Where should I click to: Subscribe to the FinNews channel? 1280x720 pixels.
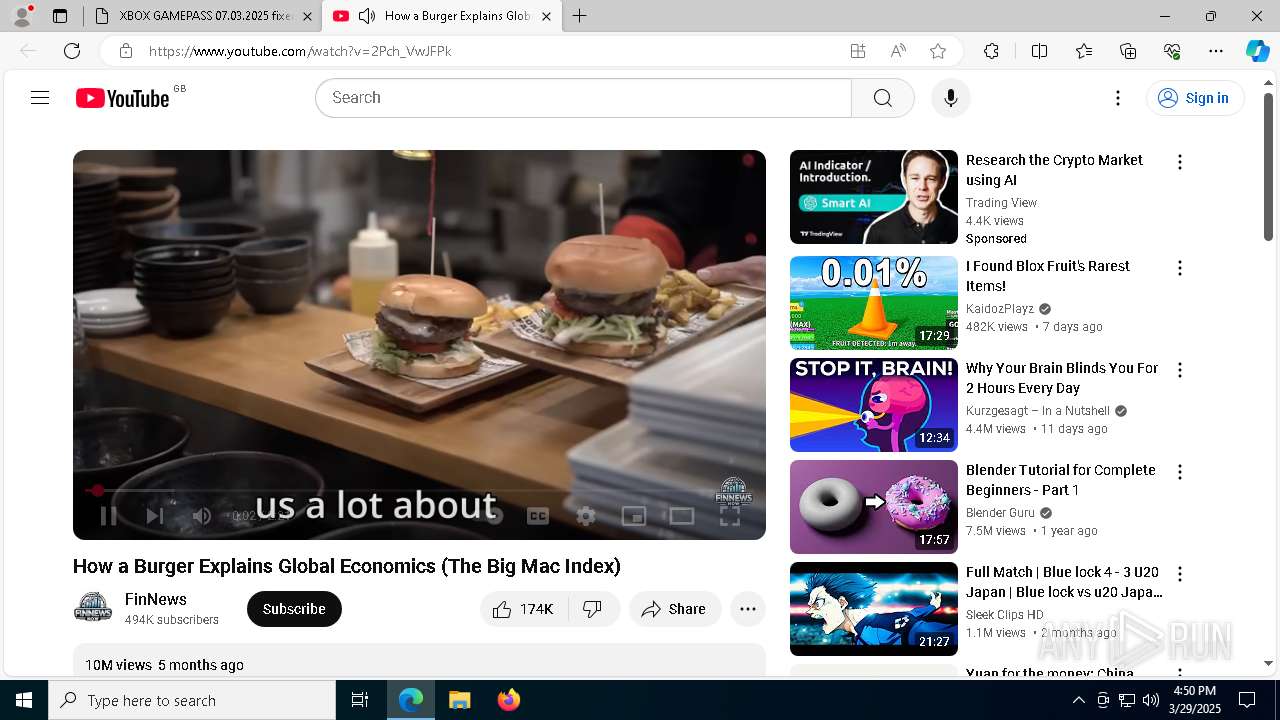pyautogui.click(x=294, y=609)
